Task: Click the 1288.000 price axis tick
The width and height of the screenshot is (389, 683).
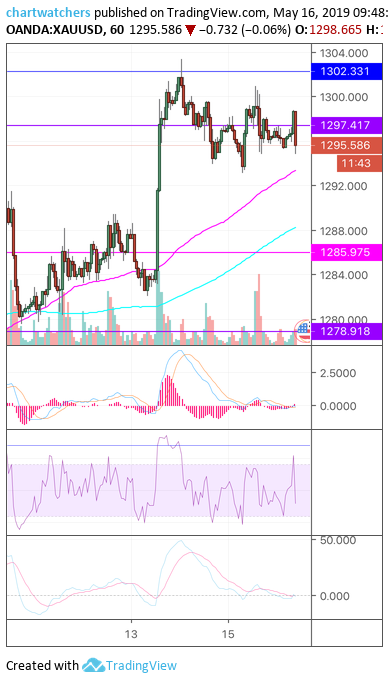Action: pyautogui.click(x=344, y=230)
